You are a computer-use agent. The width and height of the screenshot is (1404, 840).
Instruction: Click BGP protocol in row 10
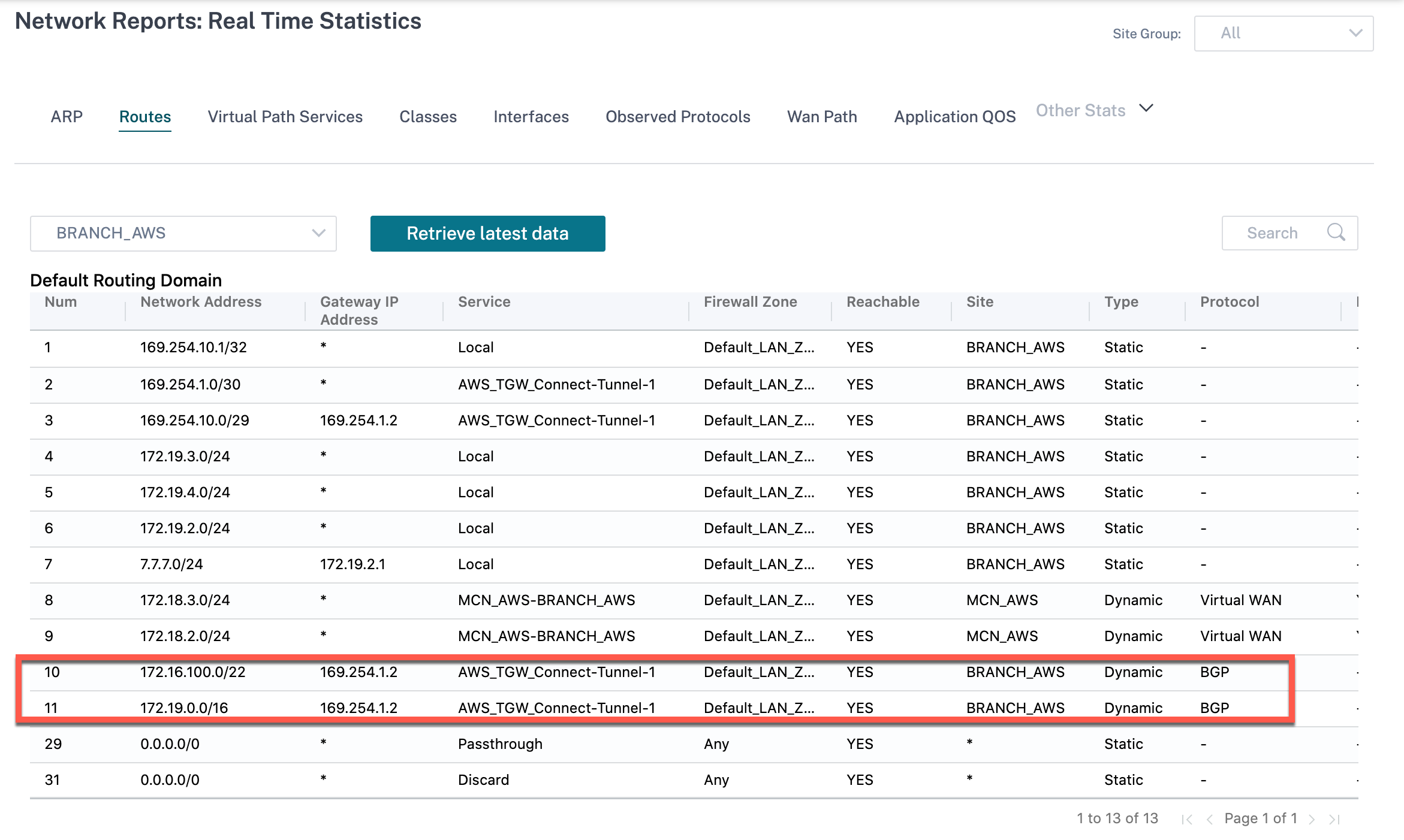1215,672
